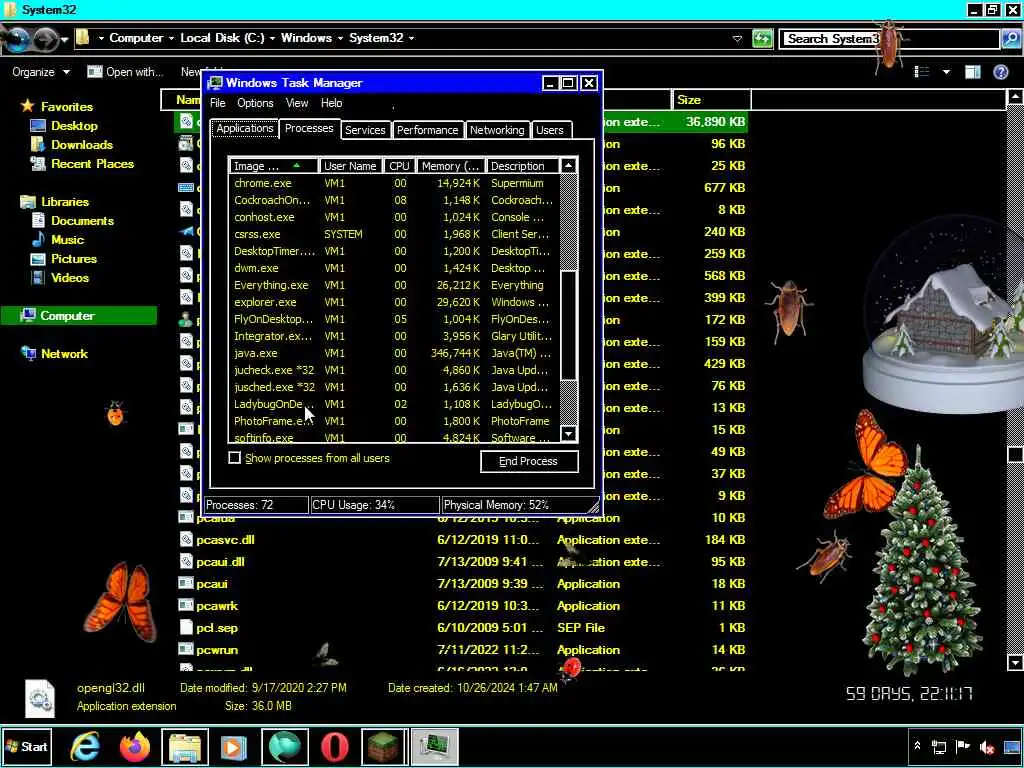The image size is (1024, 768).
Task: Launch Opera browser from the taskbar
Action: (334, 746)
